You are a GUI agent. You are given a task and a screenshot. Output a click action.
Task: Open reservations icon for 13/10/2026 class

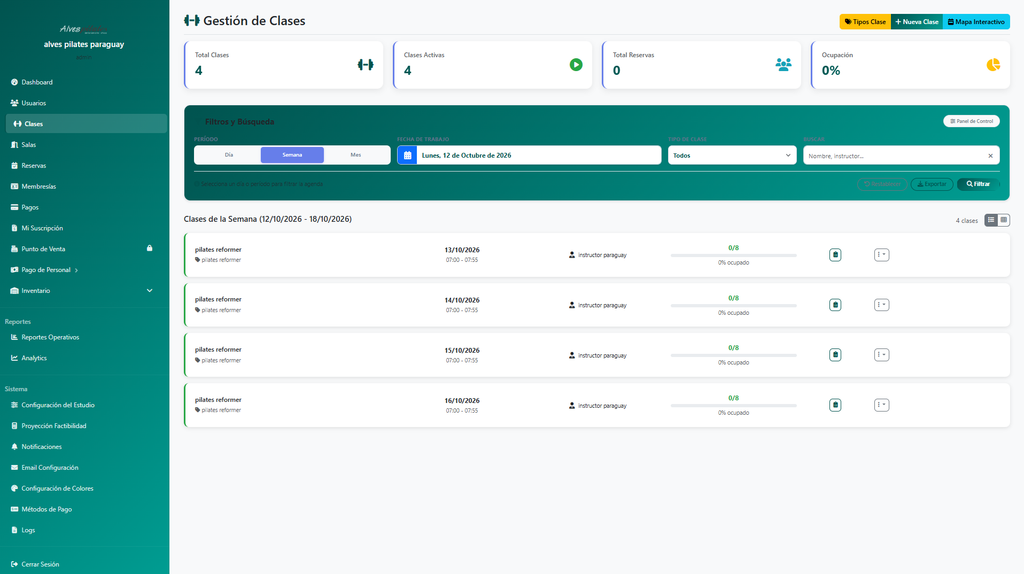(835, 255)
